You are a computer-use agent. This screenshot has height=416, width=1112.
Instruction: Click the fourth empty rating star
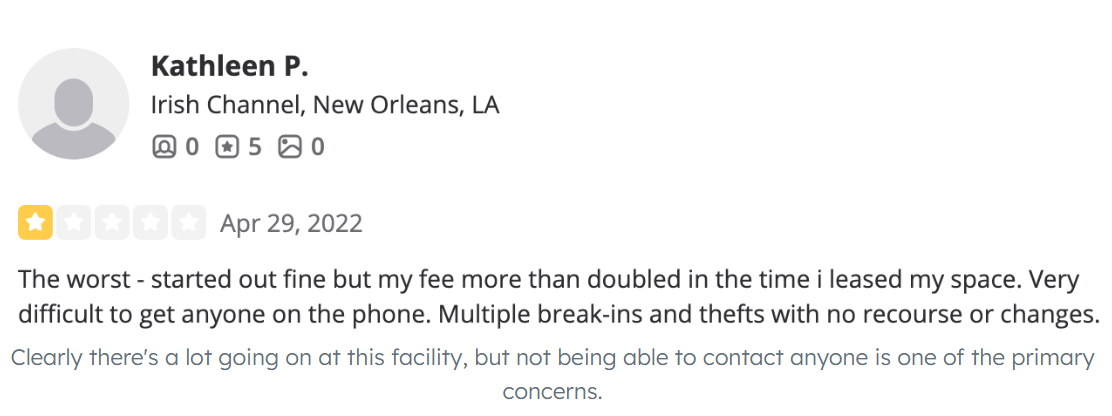click(150, 223)
